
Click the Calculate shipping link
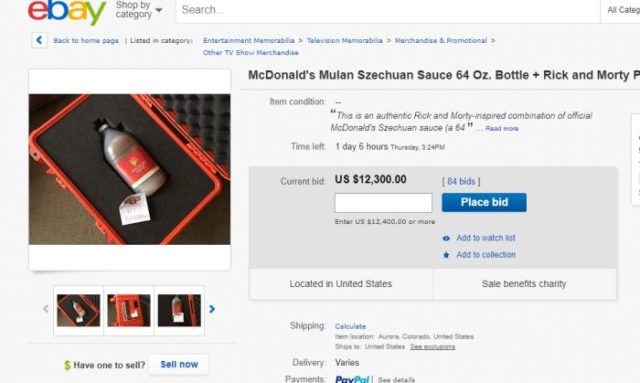350,326
